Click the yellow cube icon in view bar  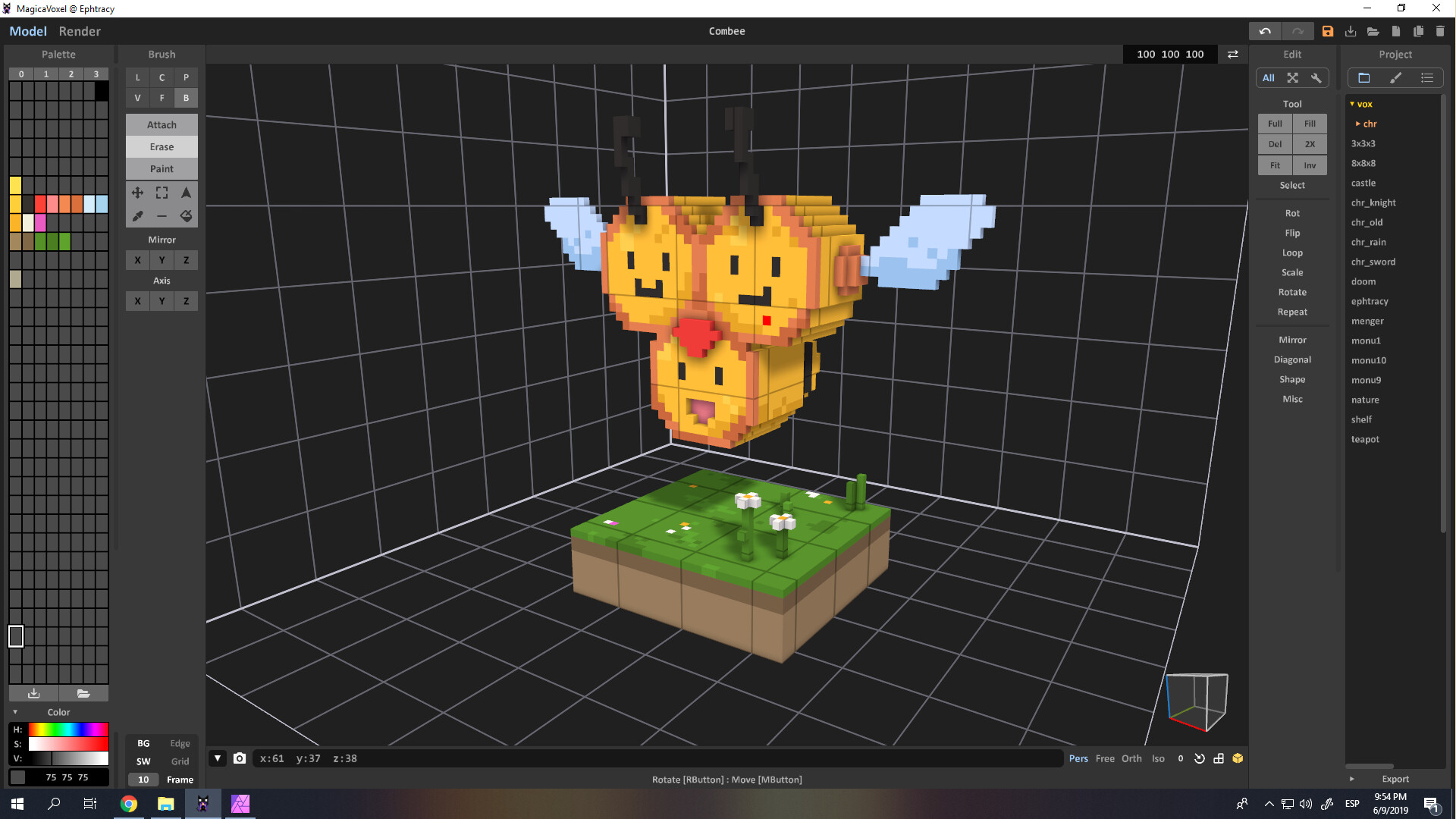tap(1238, 758)
